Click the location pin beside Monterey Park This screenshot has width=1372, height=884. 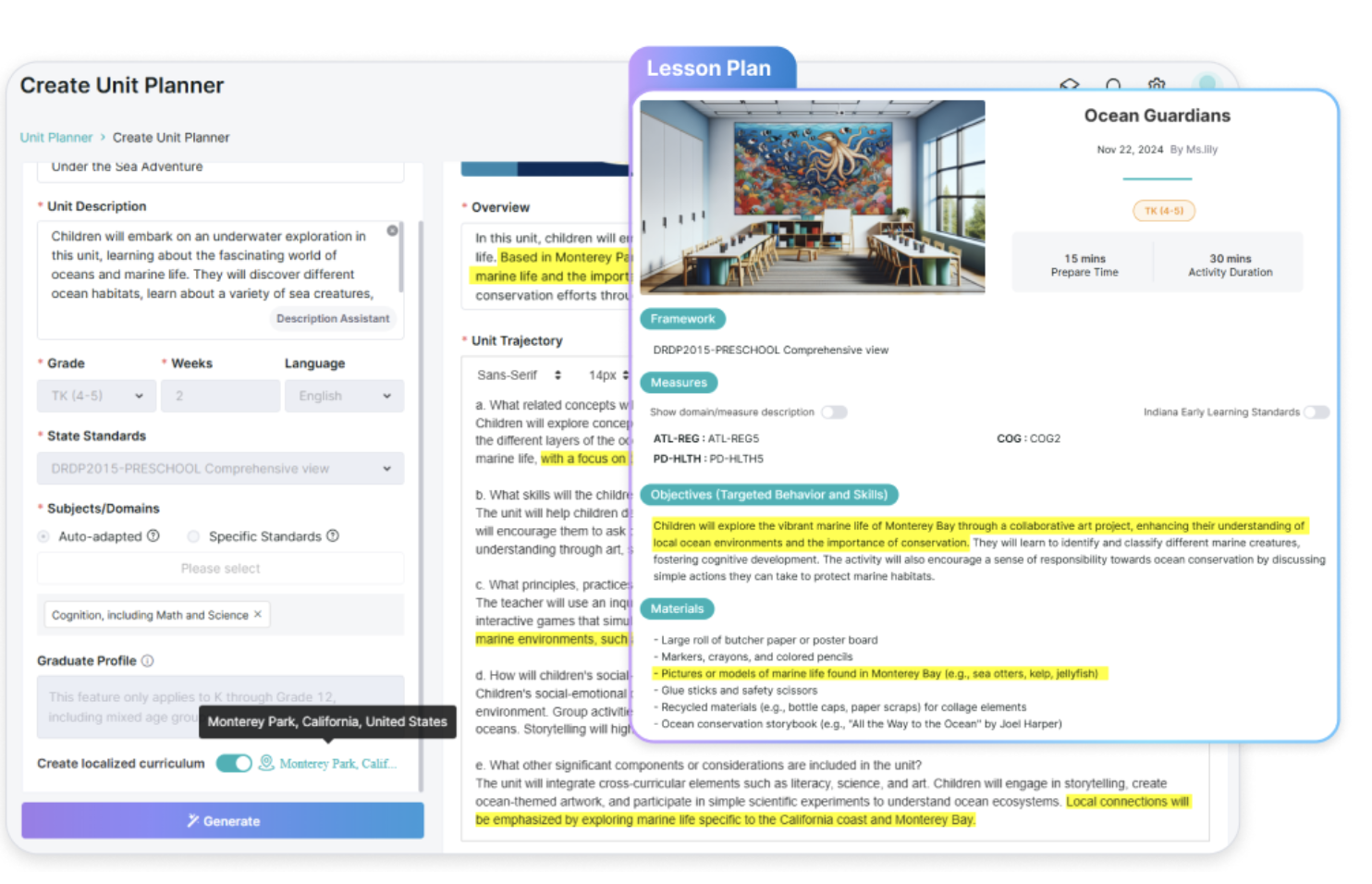click(265, 764)
